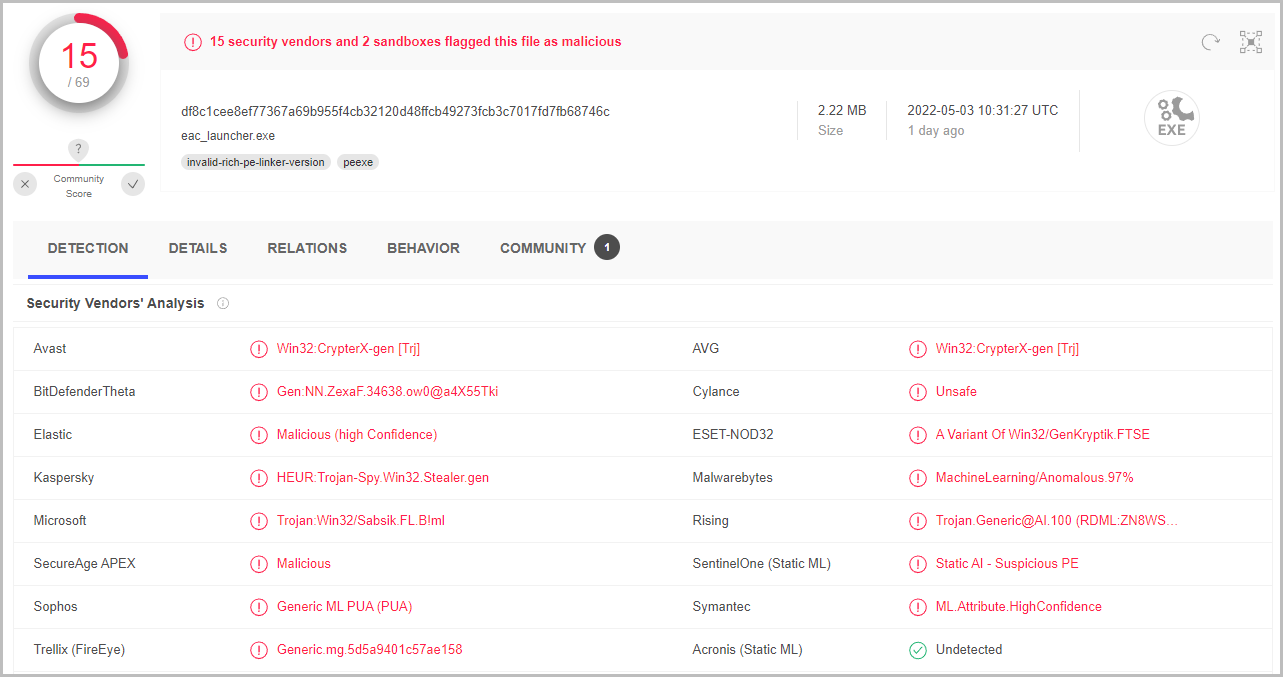Click the detection score 15/69 gauge
1283x677 pixels.
(x=79, y=64)
